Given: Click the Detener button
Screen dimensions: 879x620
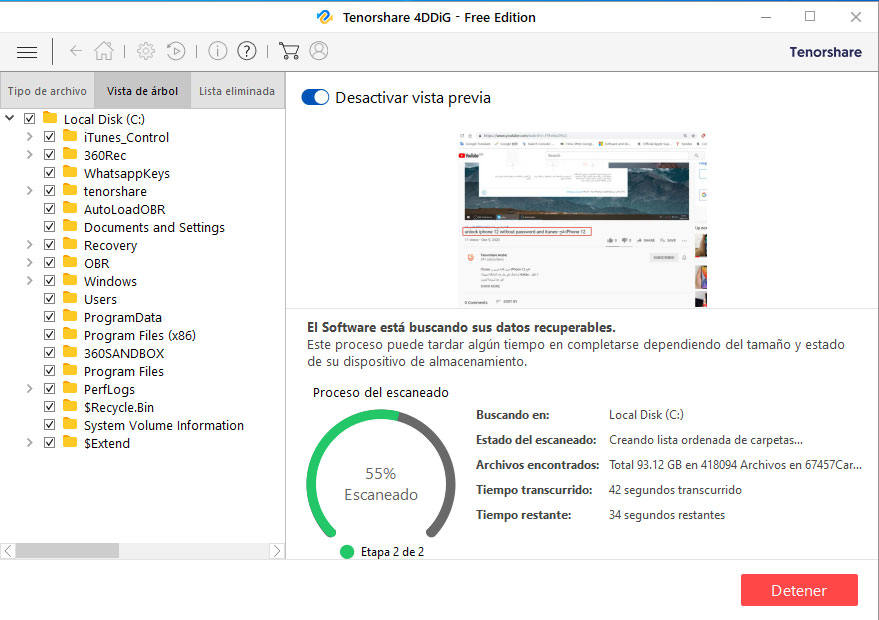Looking at the screenshot, I should [x=799, y=590].
